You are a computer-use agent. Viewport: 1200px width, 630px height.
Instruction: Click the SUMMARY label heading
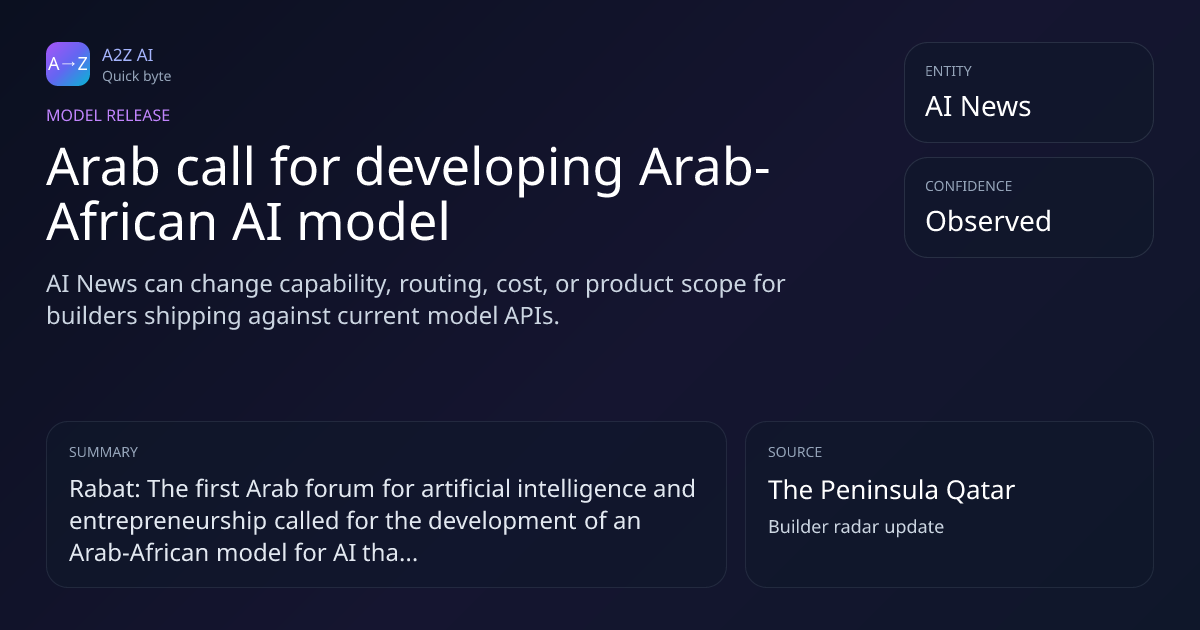point(104,452)
